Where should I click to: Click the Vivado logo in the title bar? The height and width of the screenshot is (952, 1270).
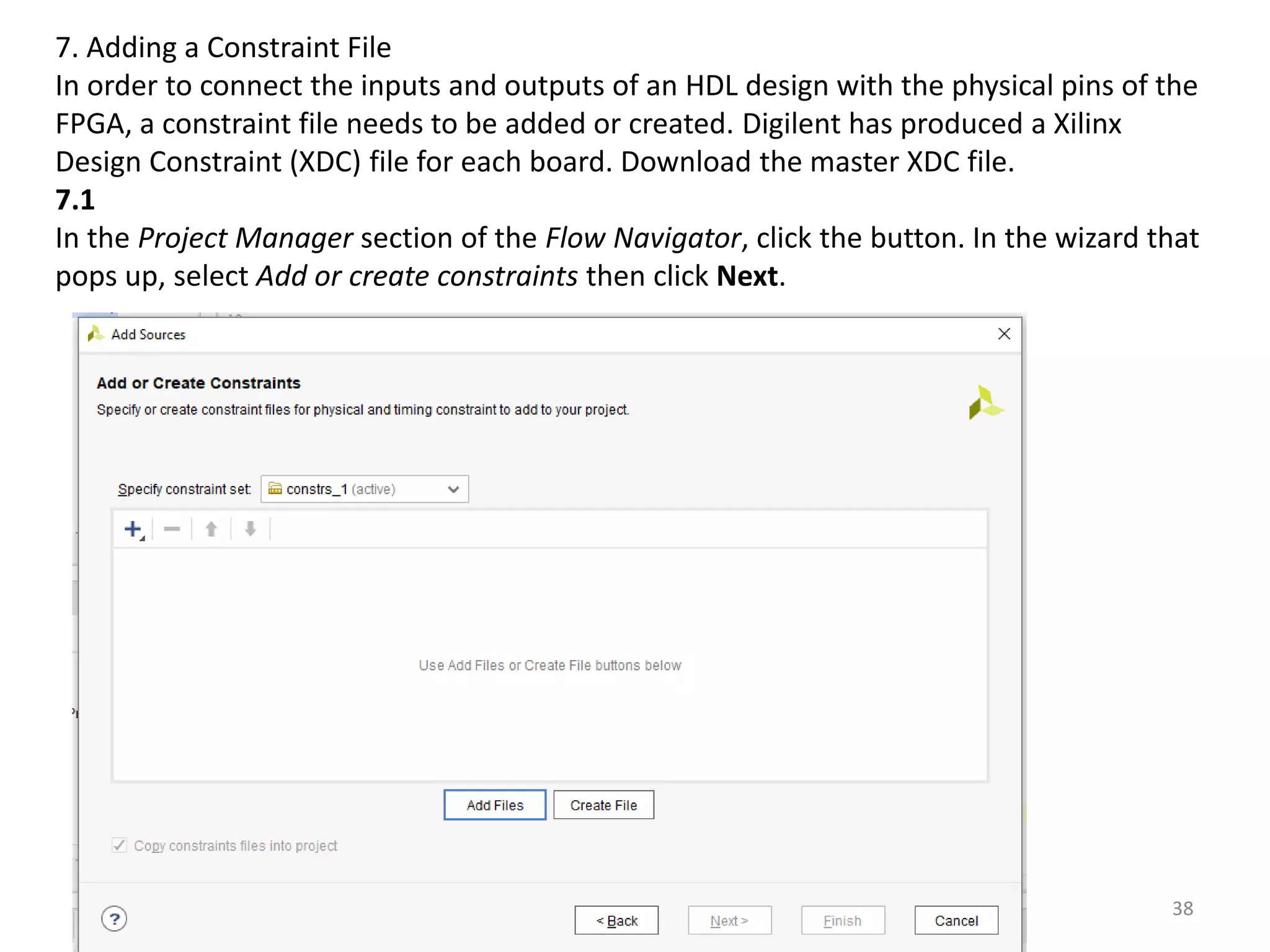95,334
